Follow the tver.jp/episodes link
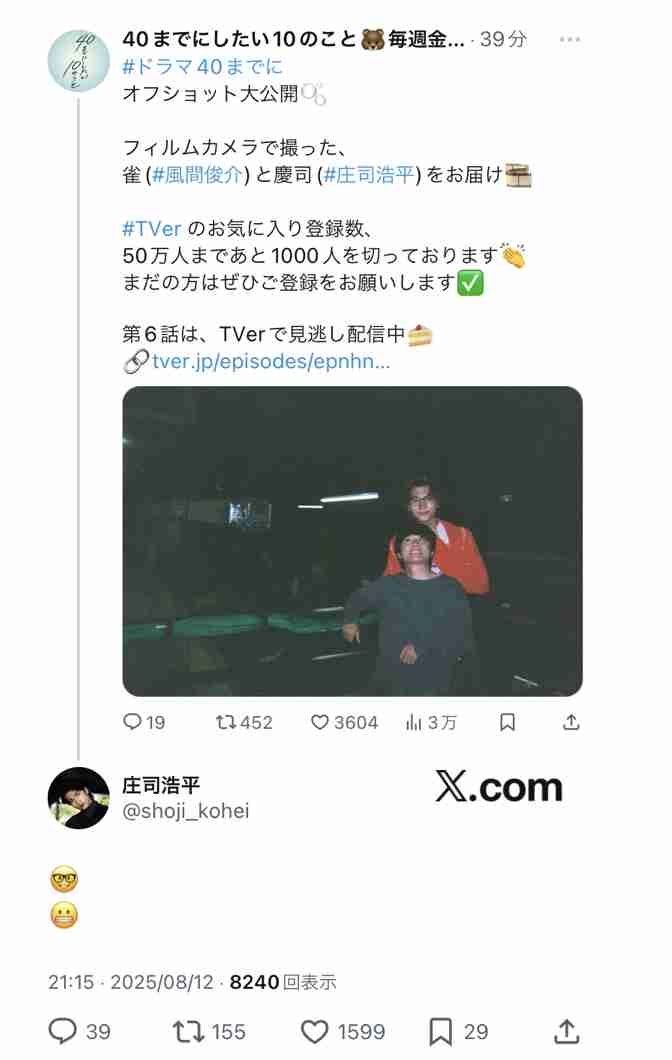Image resolution: width=672 pixels, height=1060 pixels. [270, 362]
